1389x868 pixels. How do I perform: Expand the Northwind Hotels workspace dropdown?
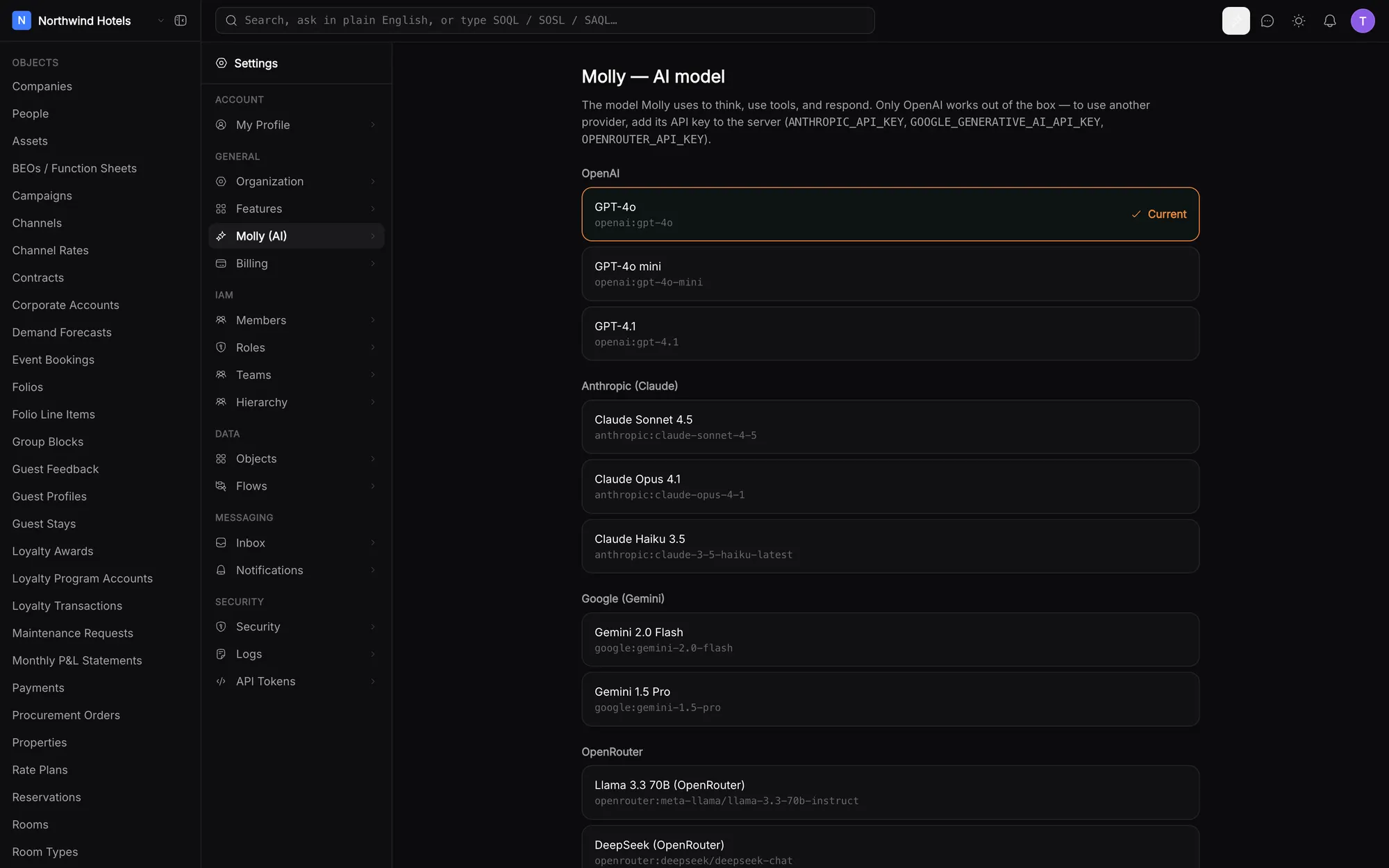coord(161,21)
